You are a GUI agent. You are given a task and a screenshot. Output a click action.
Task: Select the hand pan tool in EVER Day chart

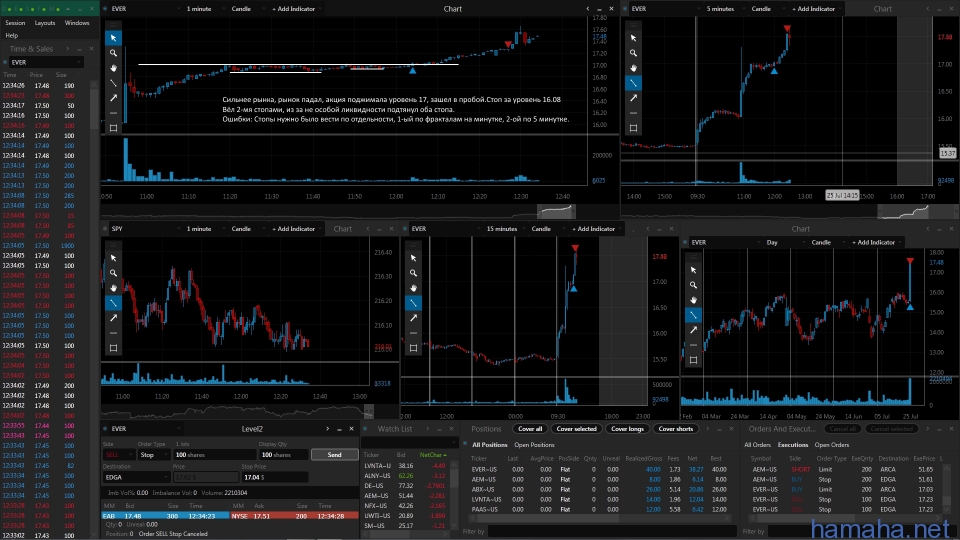coord(693,300)
